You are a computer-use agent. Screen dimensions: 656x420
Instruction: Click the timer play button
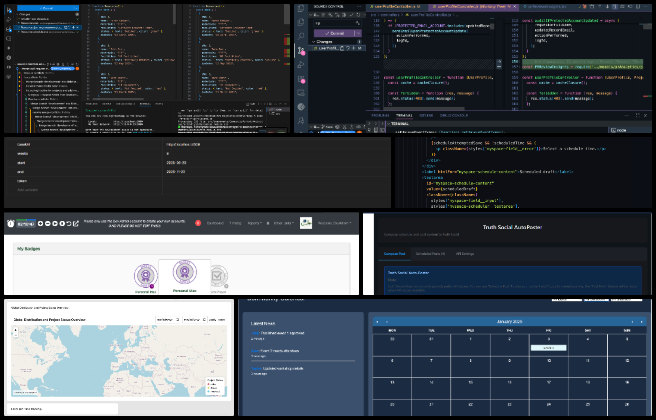55,223
